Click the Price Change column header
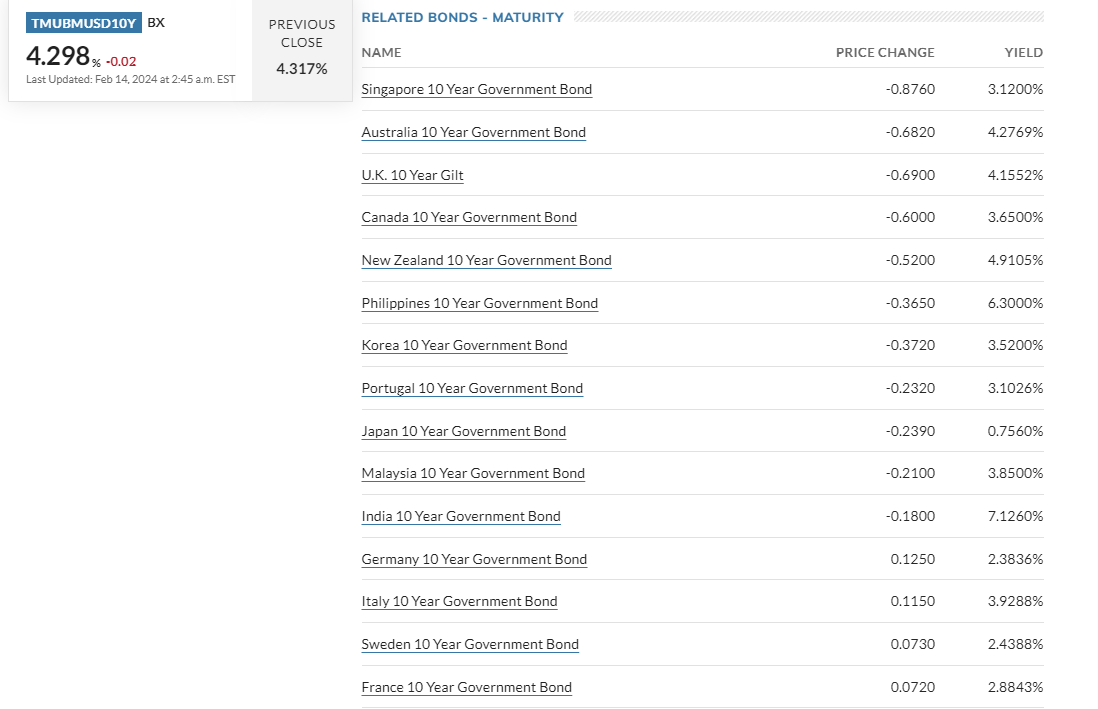This screenshot has height=709, width=1098. tap(885, 52)
